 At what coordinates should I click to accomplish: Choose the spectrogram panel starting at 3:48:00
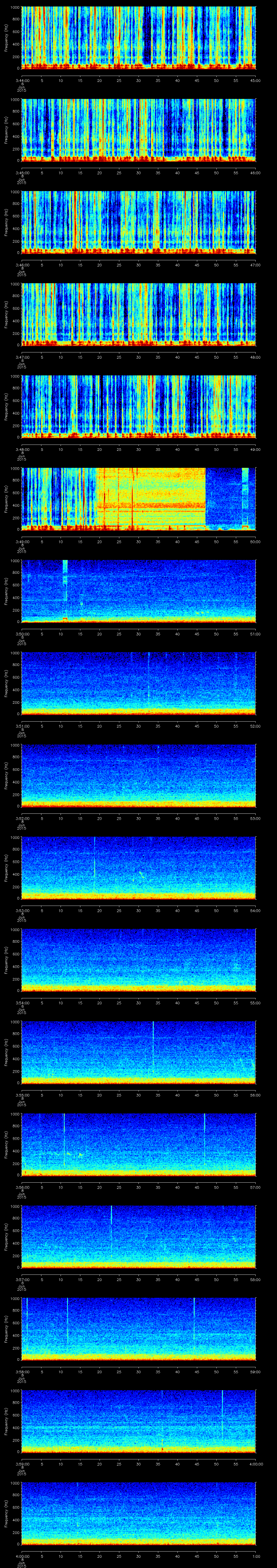(x=139, y=407)
